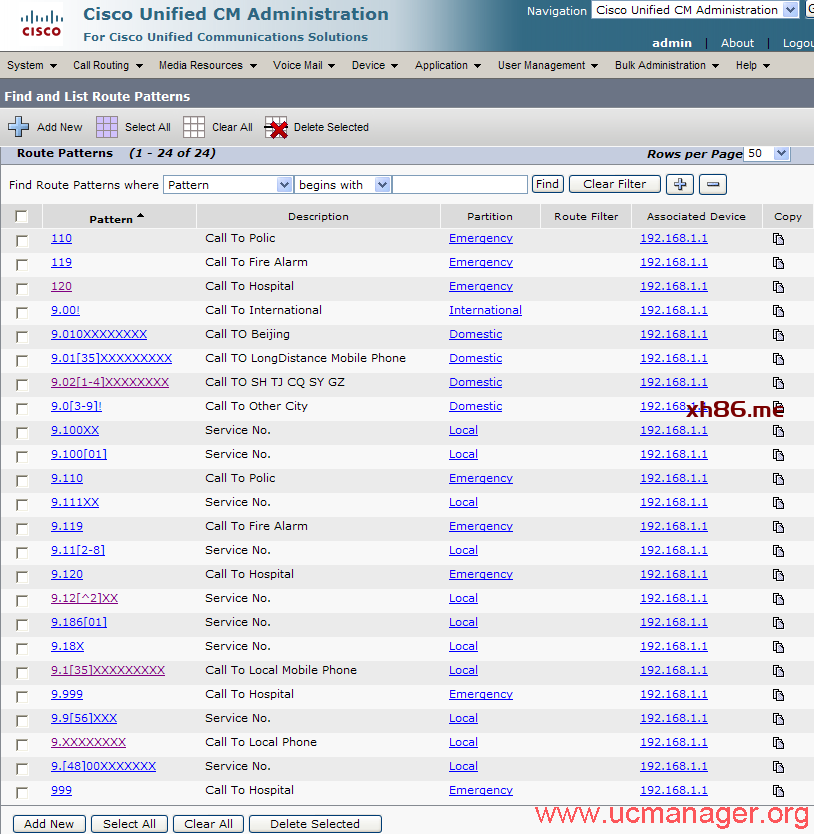Toggle the header select-all checkbox
814x834 pixels.
(22, 216)
